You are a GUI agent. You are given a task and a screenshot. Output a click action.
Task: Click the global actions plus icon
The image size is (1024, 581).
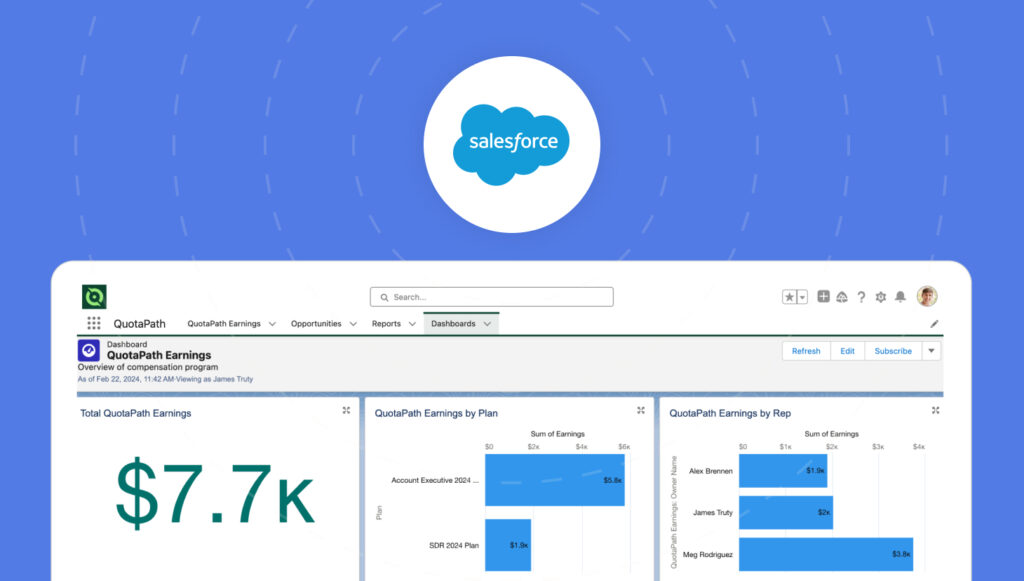[822, 296]
